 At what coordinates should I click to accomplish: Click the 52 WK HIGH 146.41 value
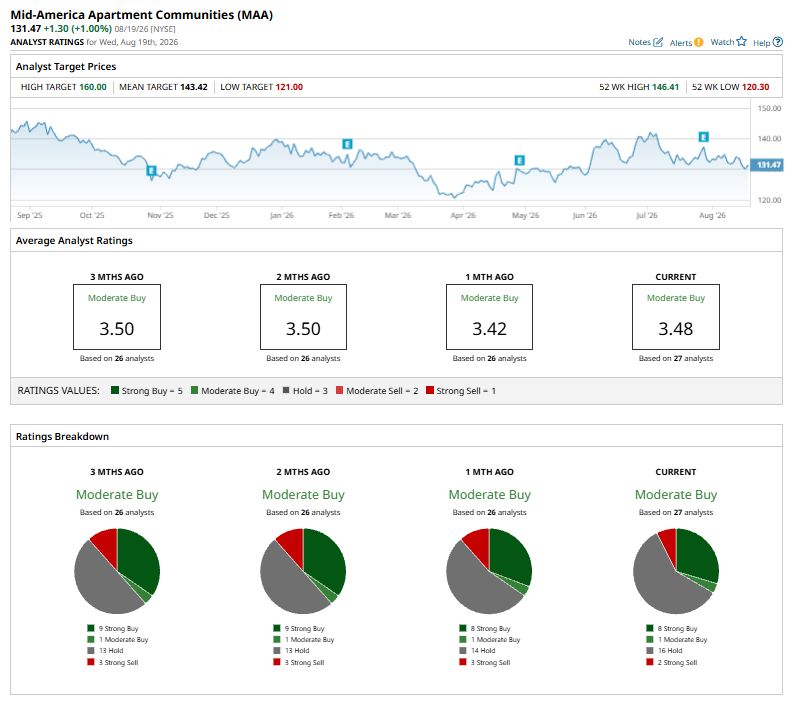(666, 87)
